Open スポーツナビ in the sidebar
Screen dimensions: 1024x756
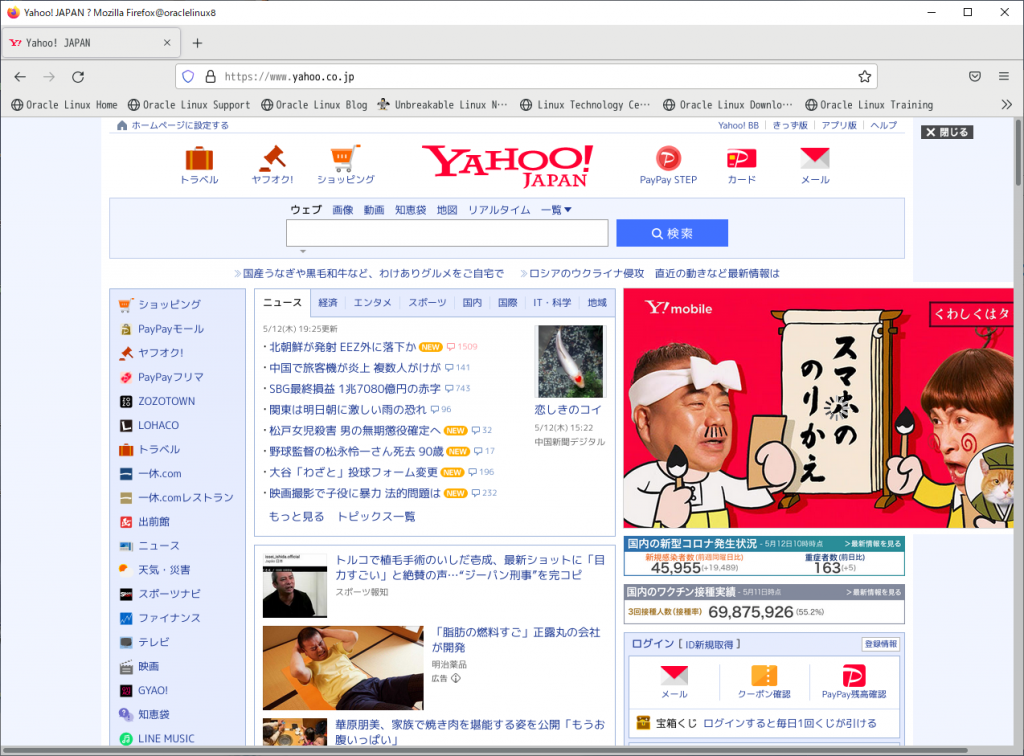pyautogui.click(x=169, y=594)
